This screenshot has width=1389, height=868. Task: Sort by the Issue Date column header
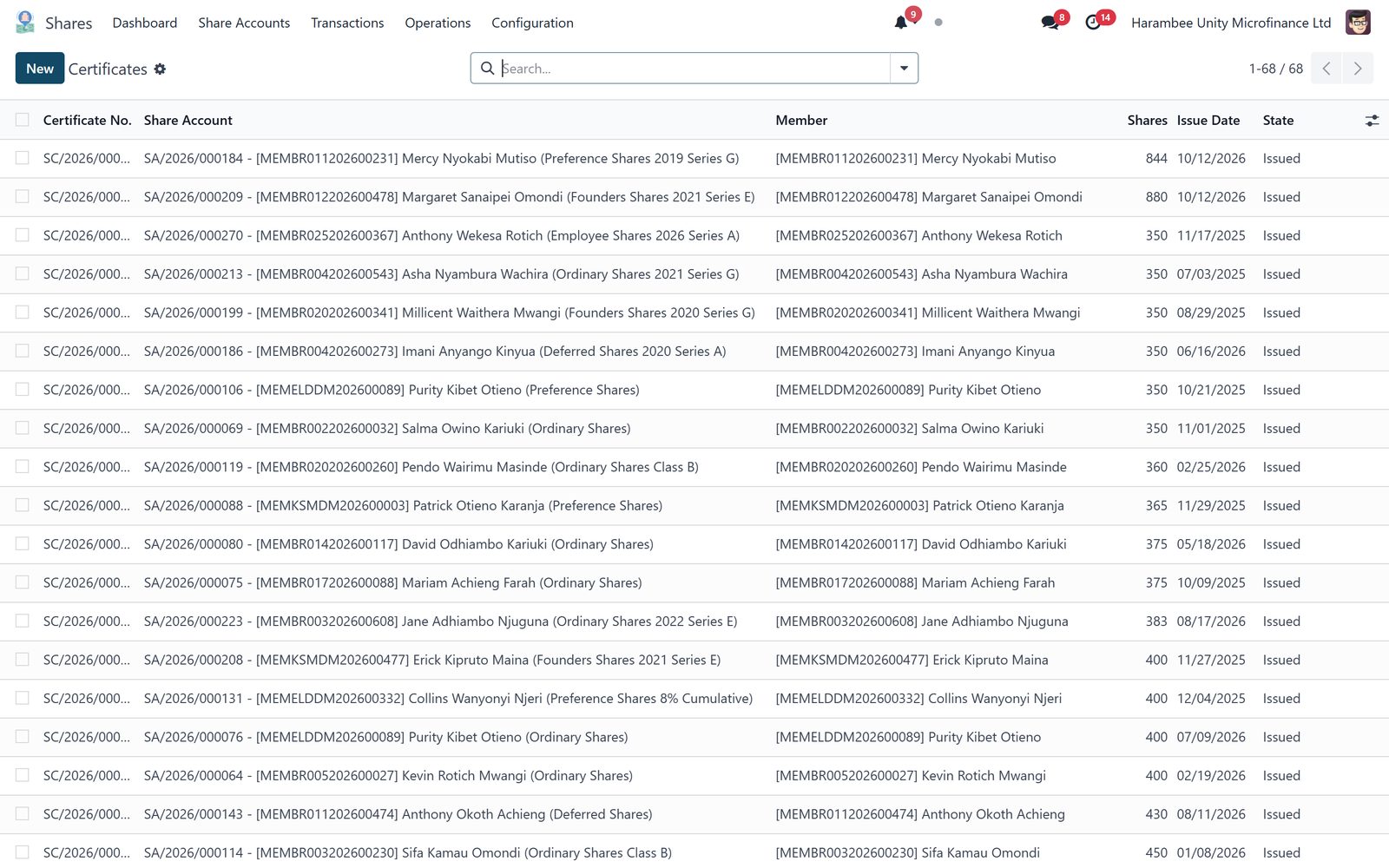[1208, 121]
